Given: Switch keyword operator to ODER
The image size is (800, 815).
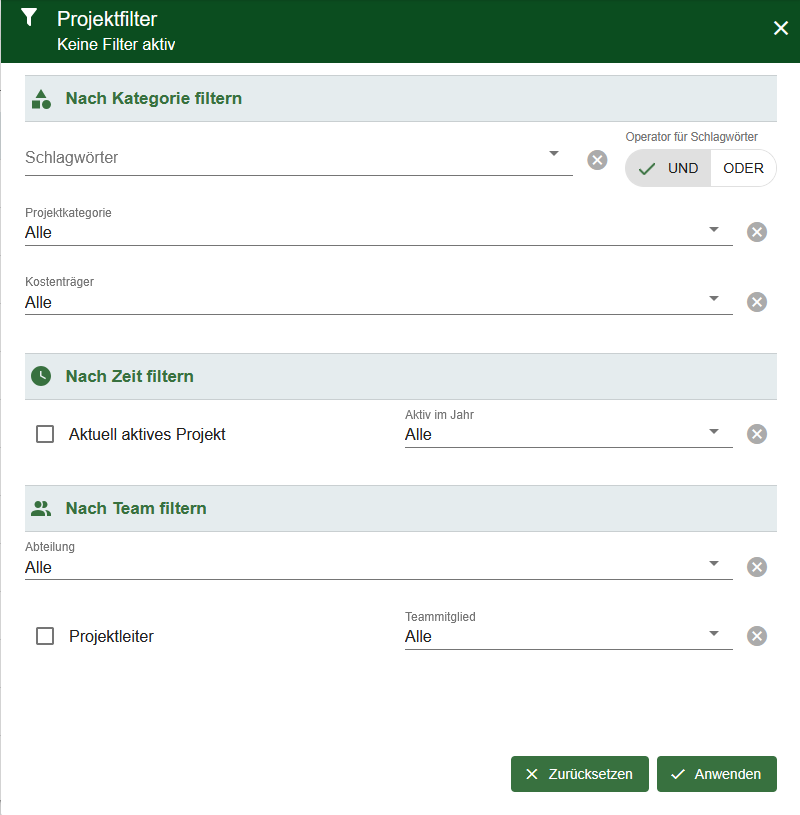Looking at the screenshot, I should pos(743,168).
